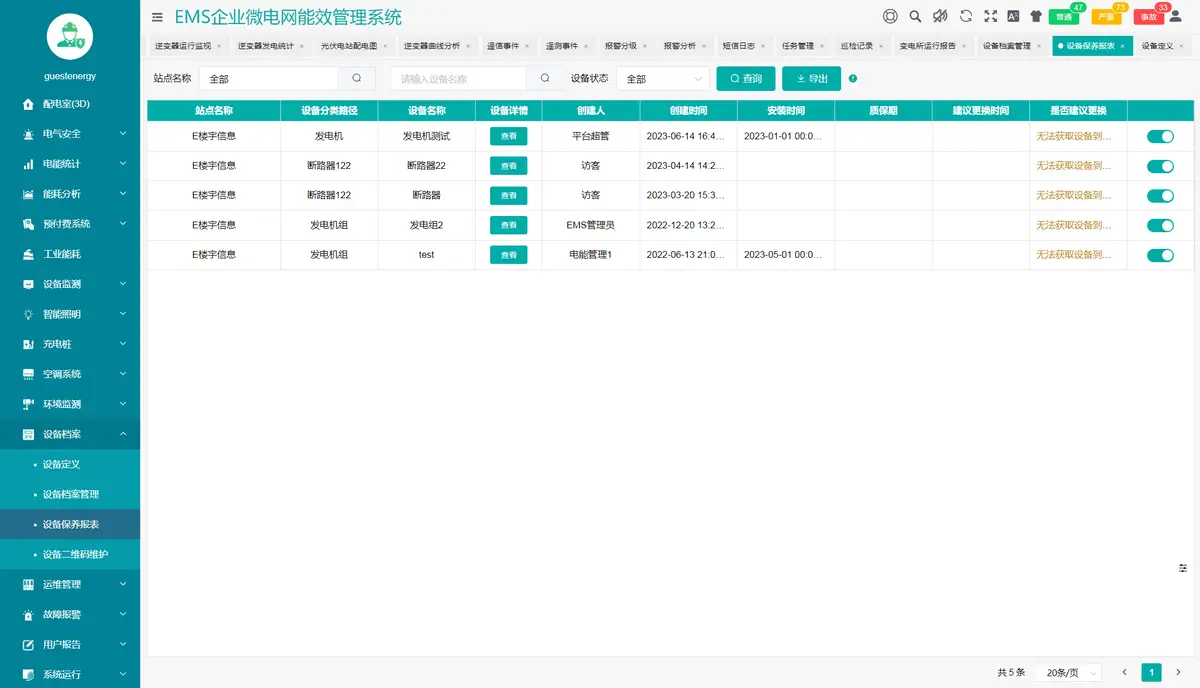This screenshot has height=688, width=1200.
Task: Switch language using the A translation icon
Action: click(1013, 16)
